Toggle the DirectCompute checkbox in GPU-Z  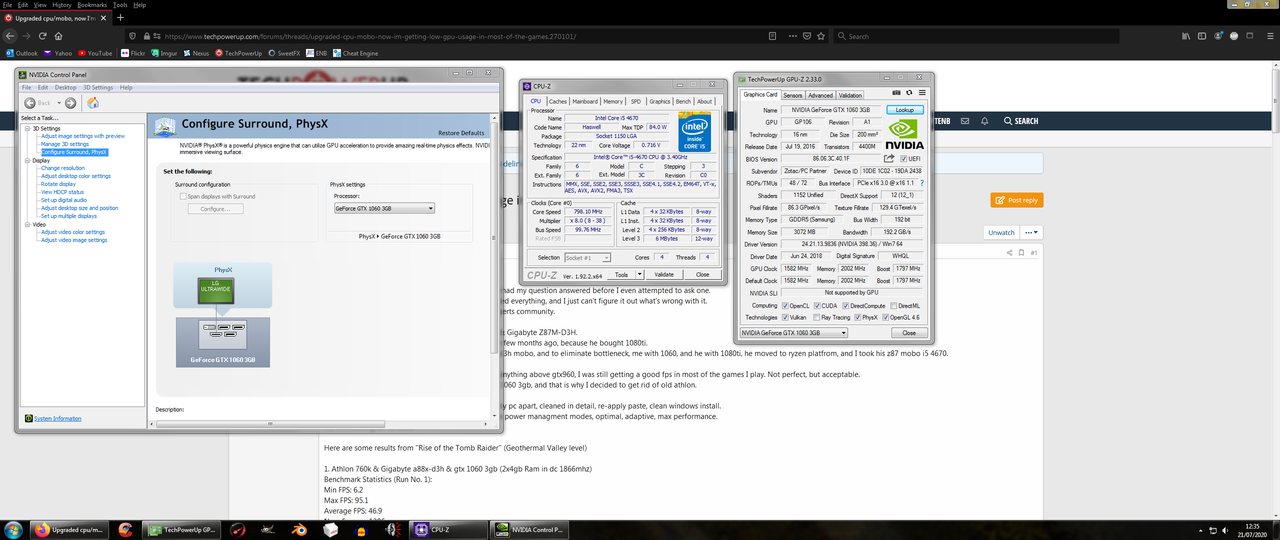pos(847,305)
